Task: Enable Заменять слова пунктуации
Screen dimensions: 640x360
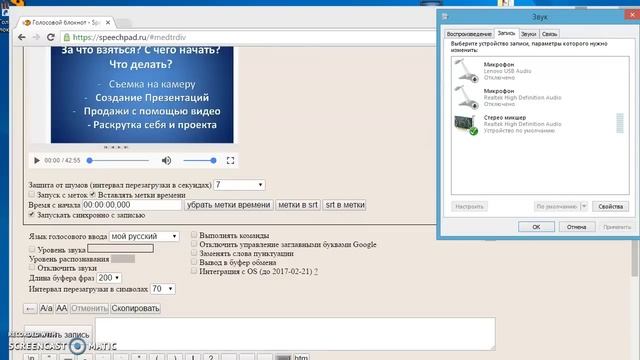Action: pos(194,253)
